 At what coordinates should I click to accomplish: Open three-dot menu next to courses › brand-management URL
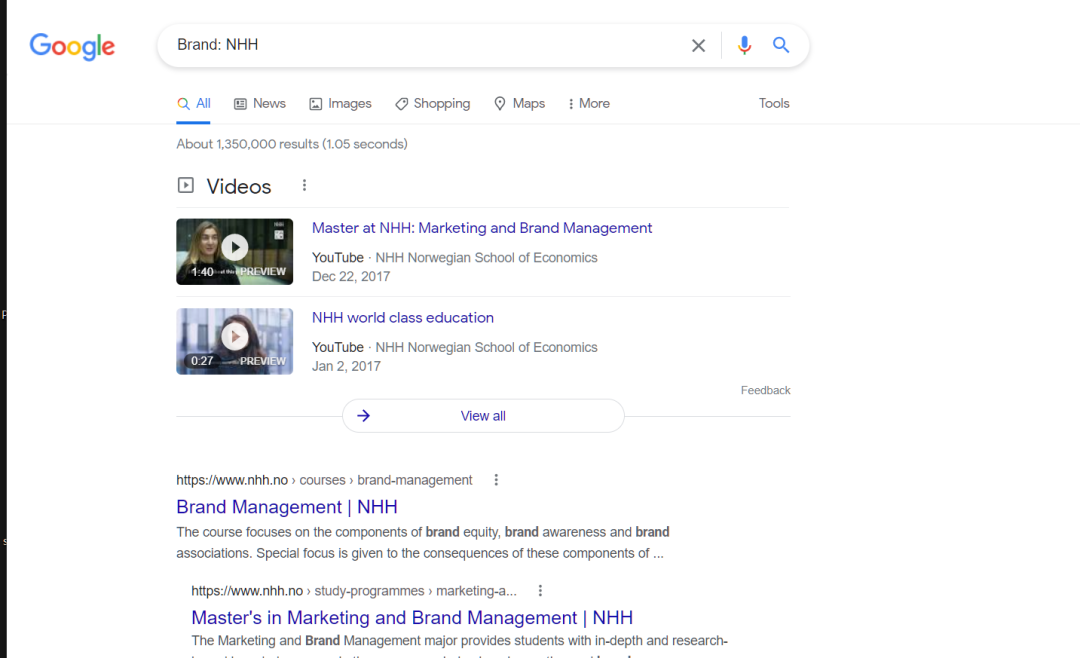(496, 480)
